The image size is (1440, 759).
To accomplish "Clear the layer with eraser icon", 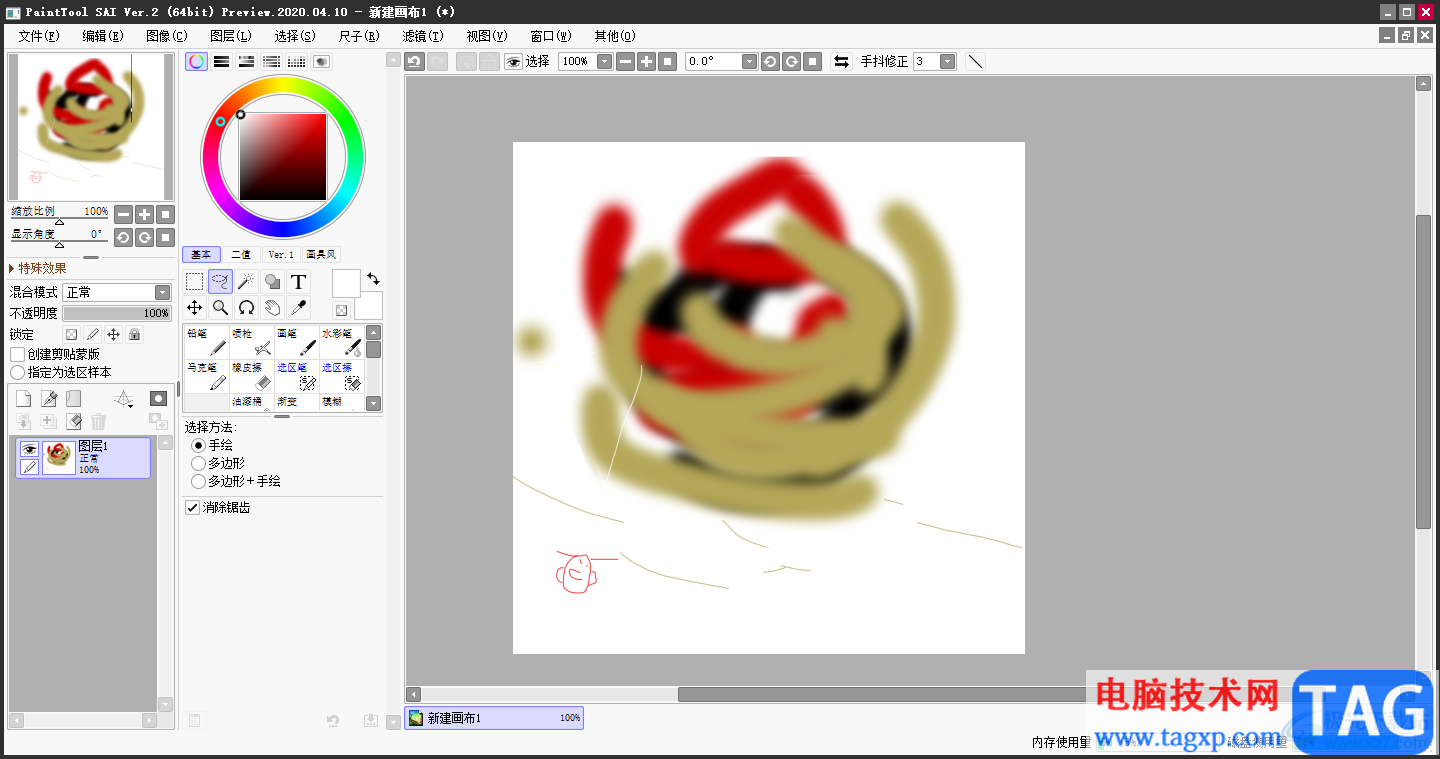I will 73,422.
